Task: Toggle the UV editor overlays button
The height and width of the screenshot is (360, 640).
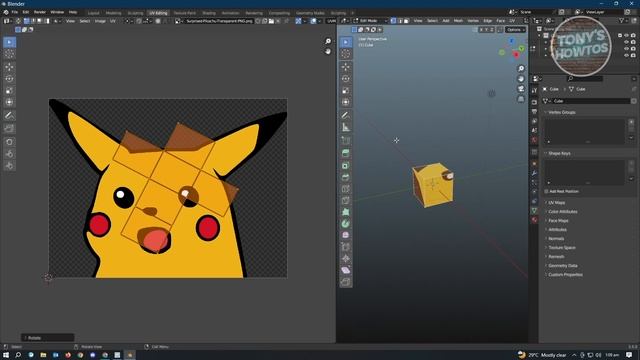Action: point(313,21)
